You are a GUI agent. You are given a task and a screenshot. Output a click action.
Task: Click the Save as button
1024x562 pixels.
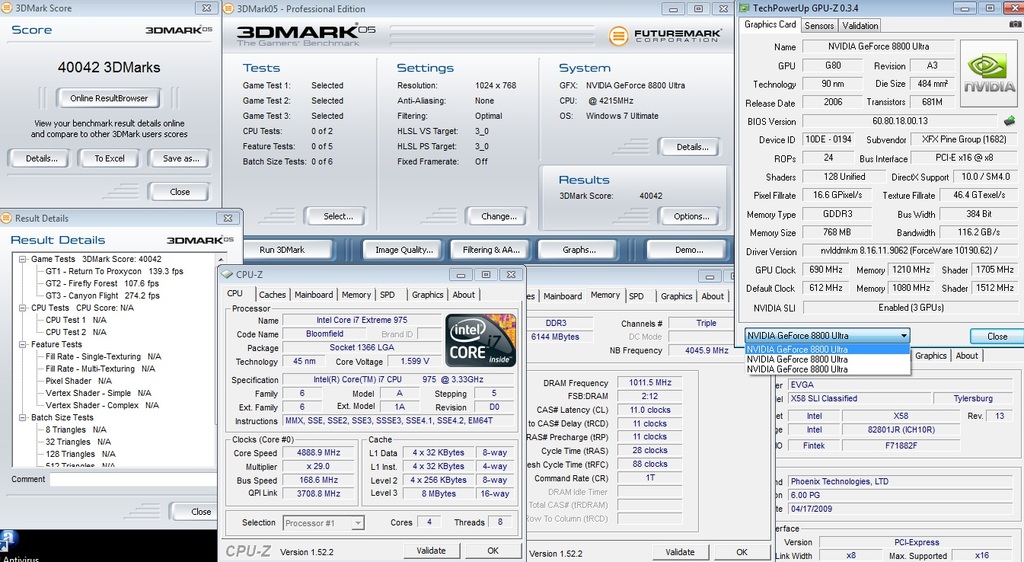tap(181, 158)
